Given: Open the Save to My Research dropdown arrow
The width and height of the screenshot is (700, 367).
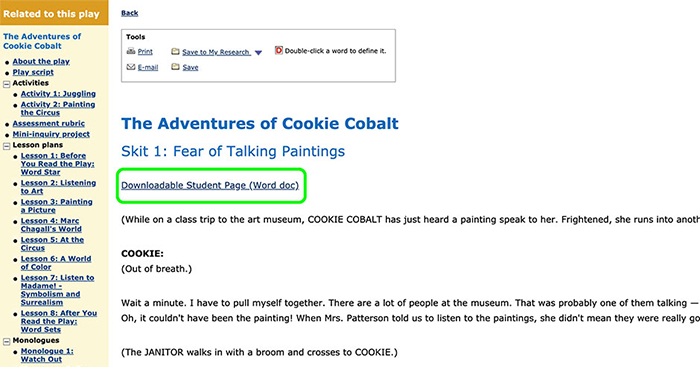Looking at the screenshot, I should 258,53.
